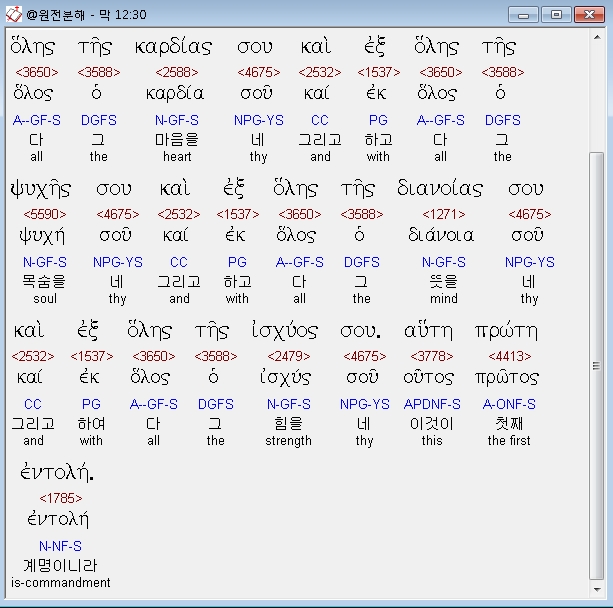613x608 pixels.
Task: Click the English gloss the first
Action: pyautogui.click(x=509, y=441)
